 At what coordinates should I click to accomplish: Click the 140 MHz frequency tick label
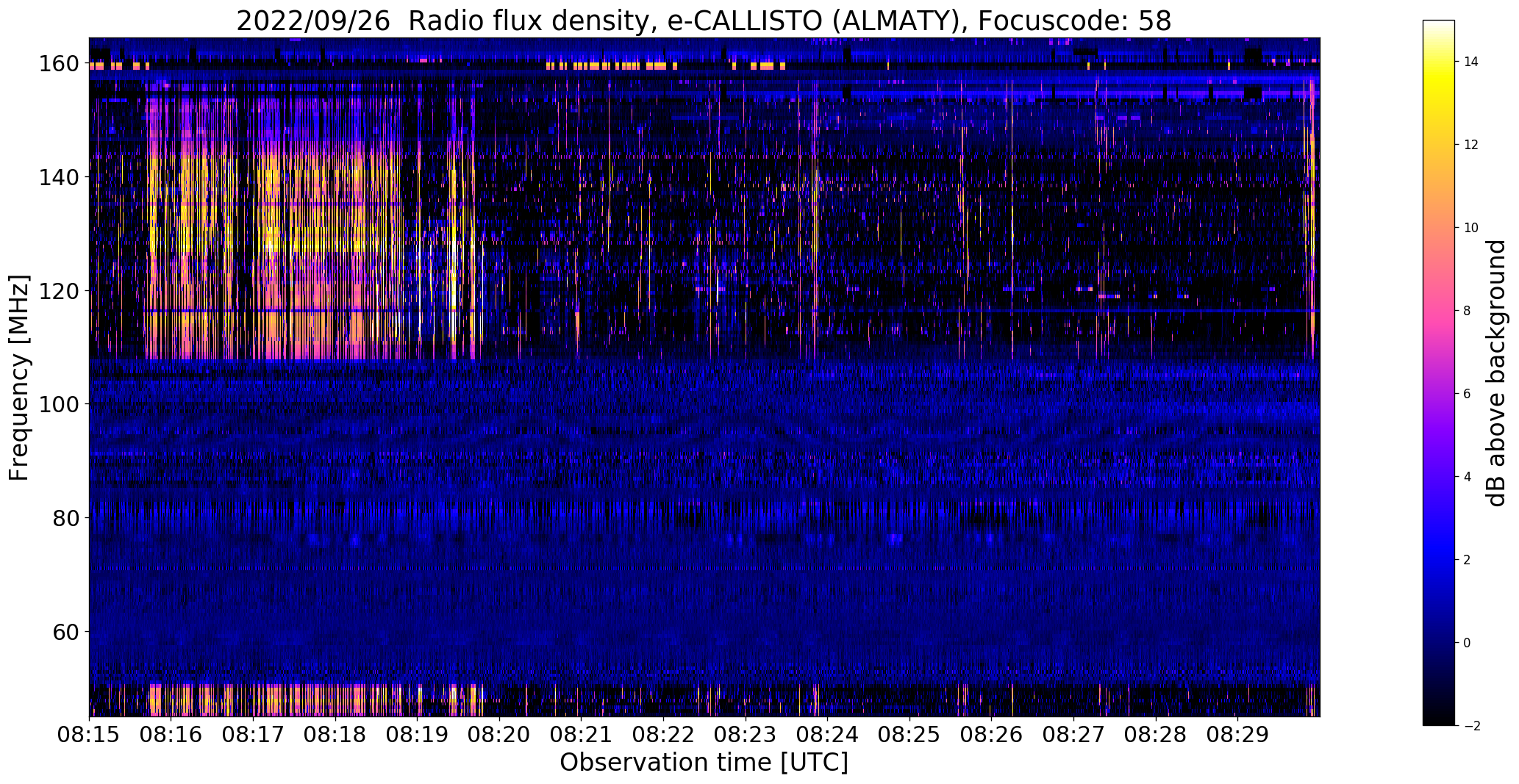pos(61,178)
